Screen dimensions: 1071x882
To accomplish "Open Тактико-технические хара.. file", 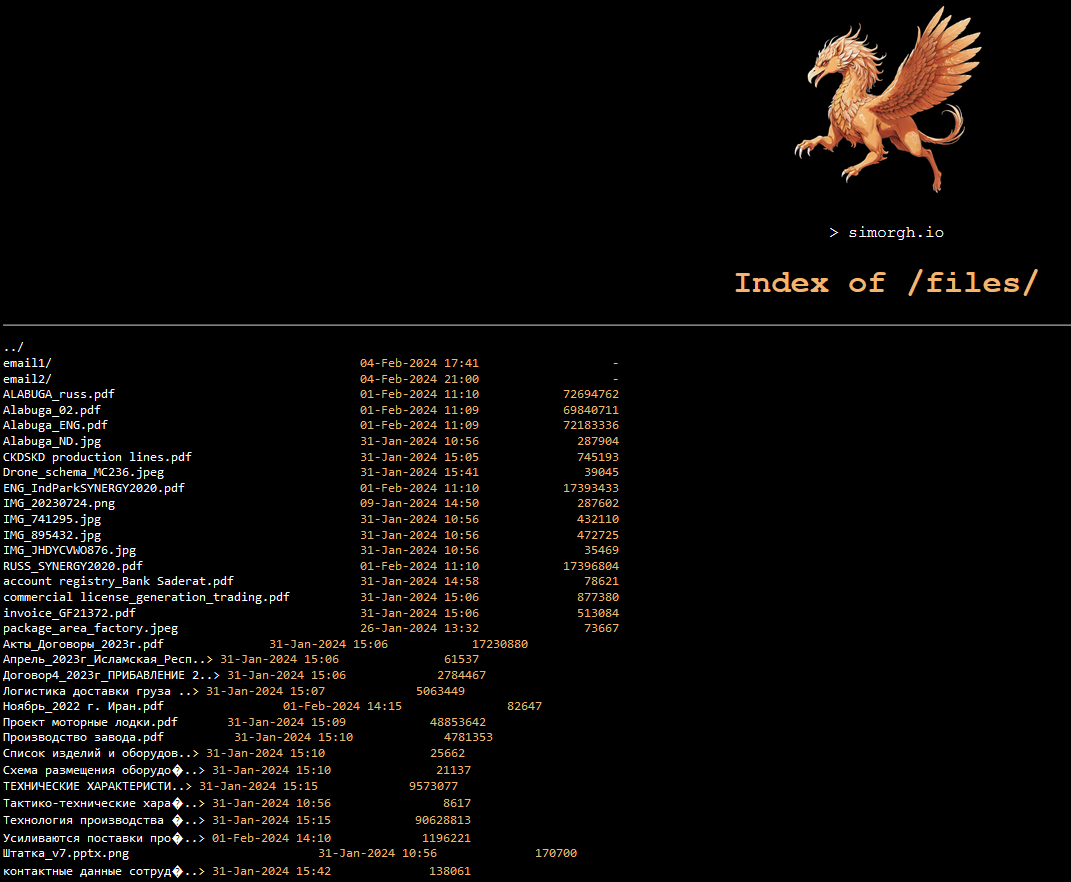I will [x=104, y=803].
